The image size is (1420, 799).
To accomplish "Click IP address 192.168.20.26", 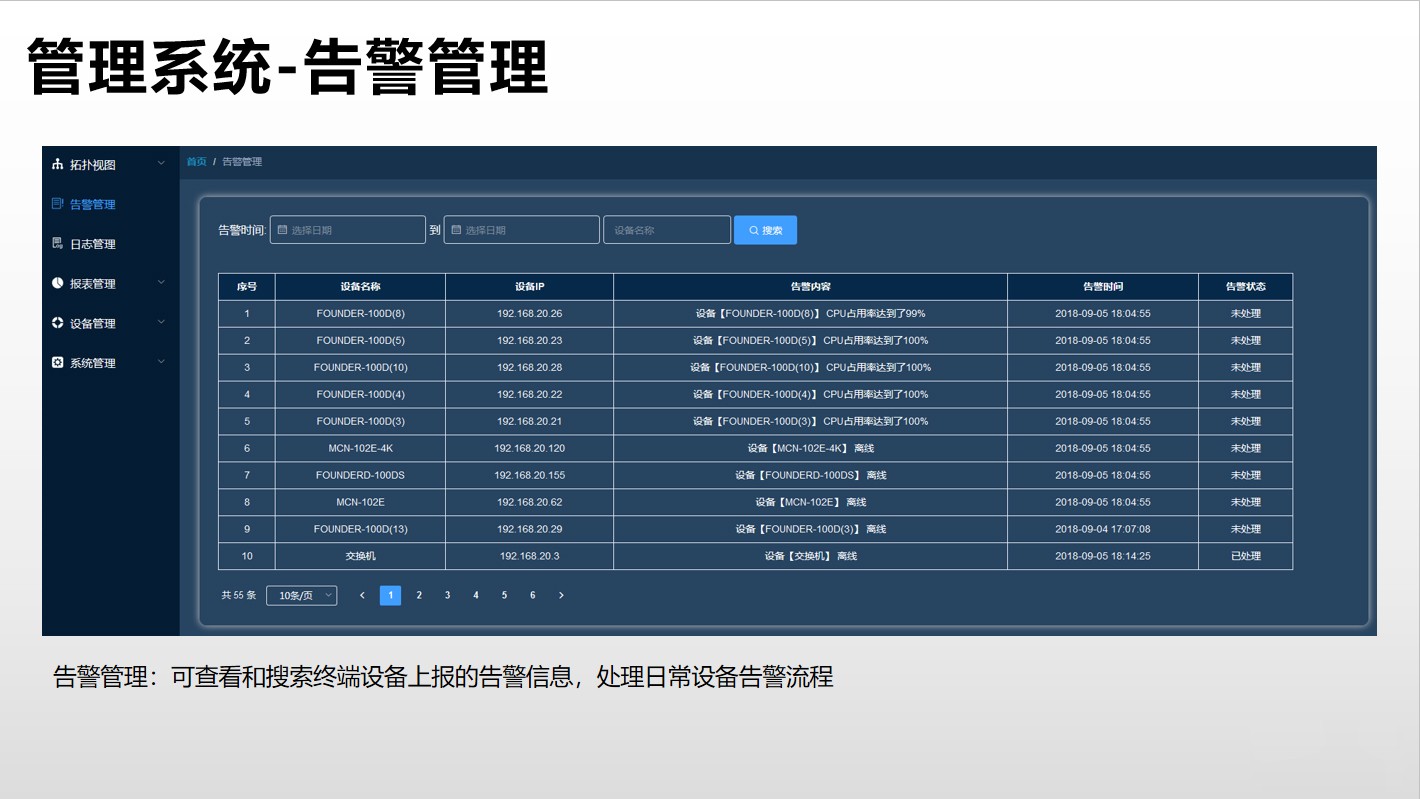I will click(529, 314).
